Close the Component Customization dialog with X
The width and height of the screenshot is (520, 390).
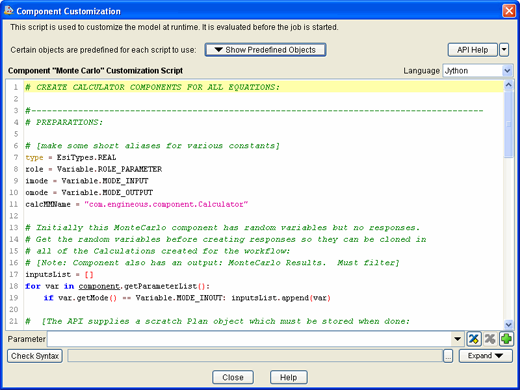(x=509, y=11)
